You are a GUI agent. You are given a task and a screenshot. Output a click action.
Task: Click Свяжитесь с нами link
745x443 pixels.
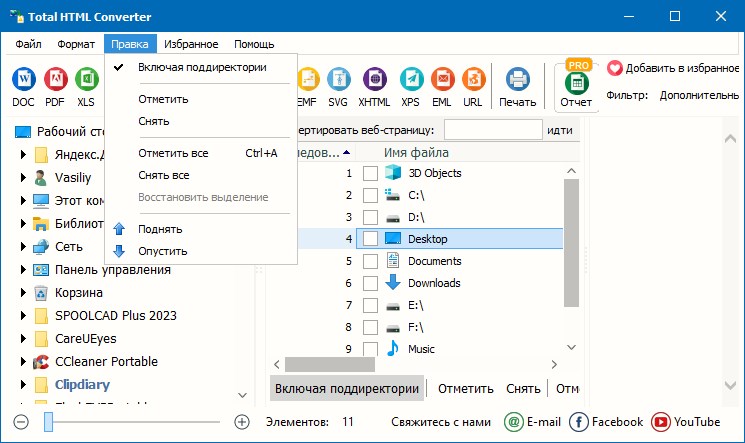[x=441, y=422]
